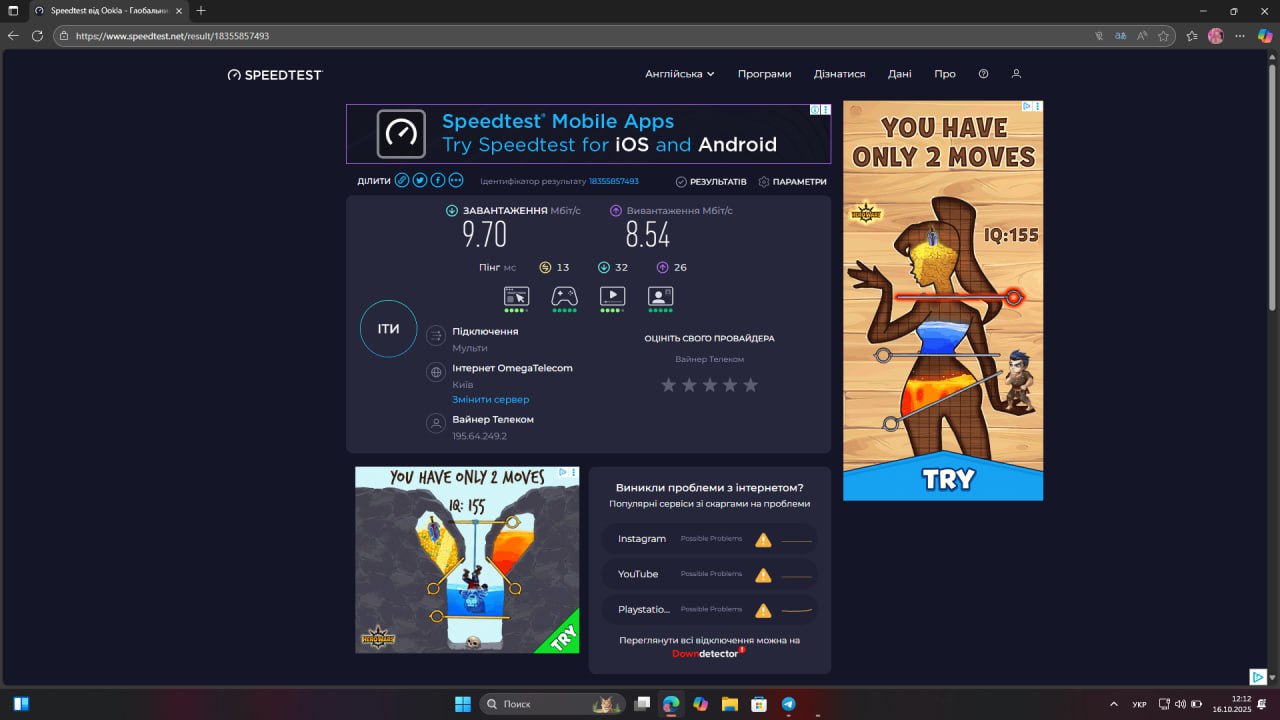Image resolution: width=1280 pixels, height=720 pixels.
Task: Rate provider one star
Action: tap(668, 385)
